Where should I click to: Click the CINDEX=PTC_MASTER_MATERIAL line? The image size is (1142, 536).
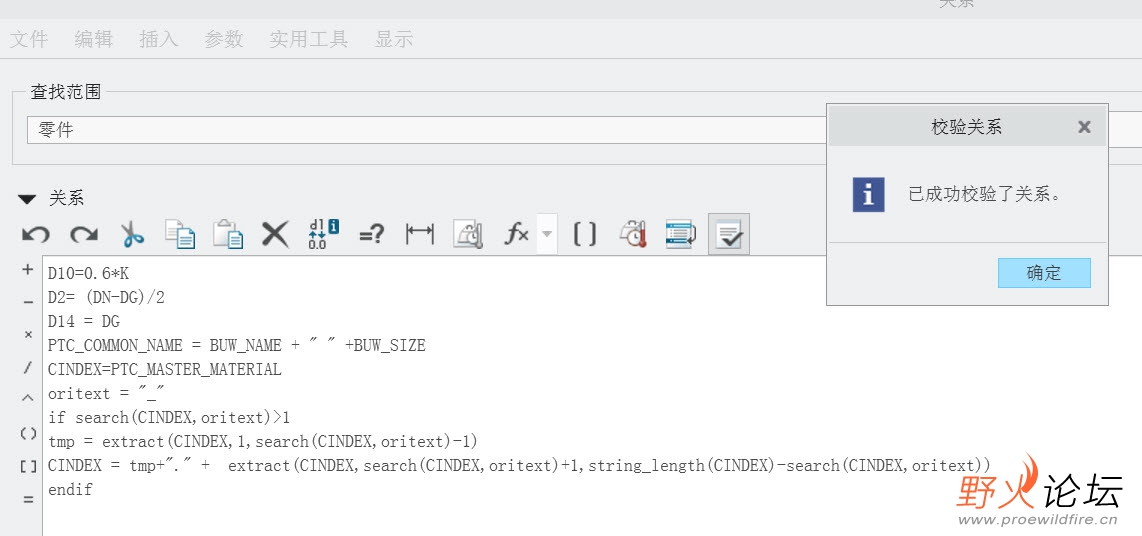pyautogui.click(x=165, y=369)
